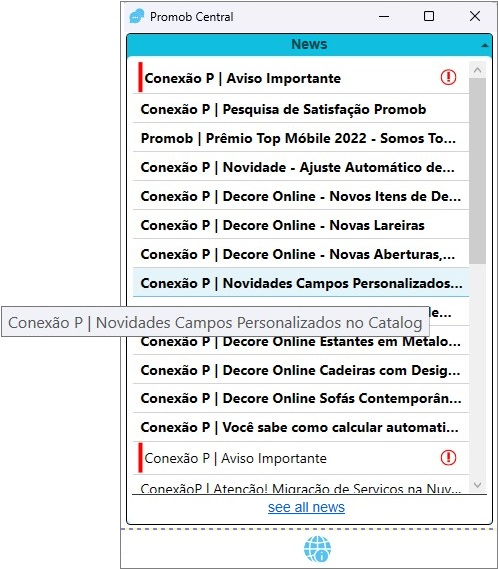Screen dimensions: 498x569
Task: Click the scrollbar down arrow in the news list
Action: click(x=477, y=485)
